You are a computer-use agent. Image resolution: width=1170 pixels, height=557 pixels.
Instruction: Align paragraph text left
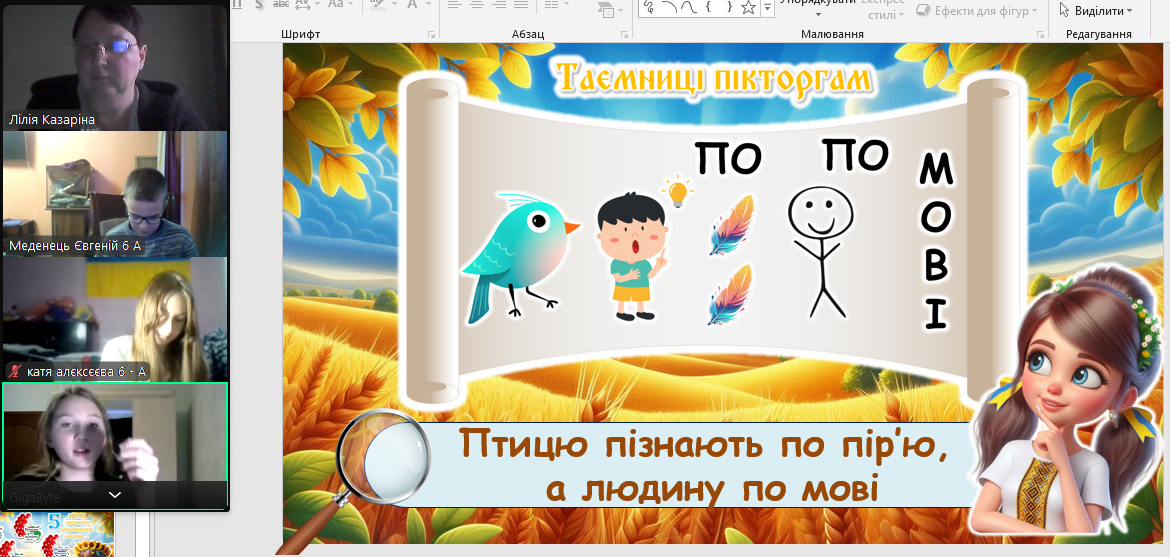[454, 4]
